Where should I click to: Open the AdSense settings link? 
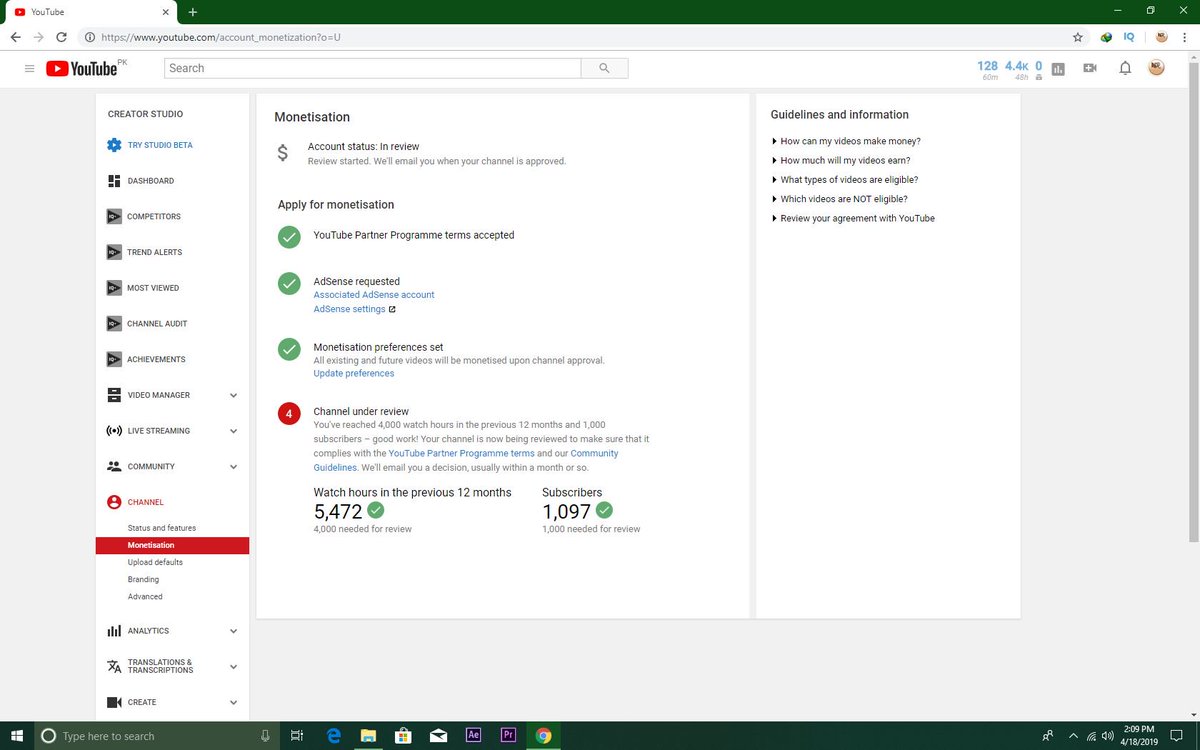coord(350,309)
